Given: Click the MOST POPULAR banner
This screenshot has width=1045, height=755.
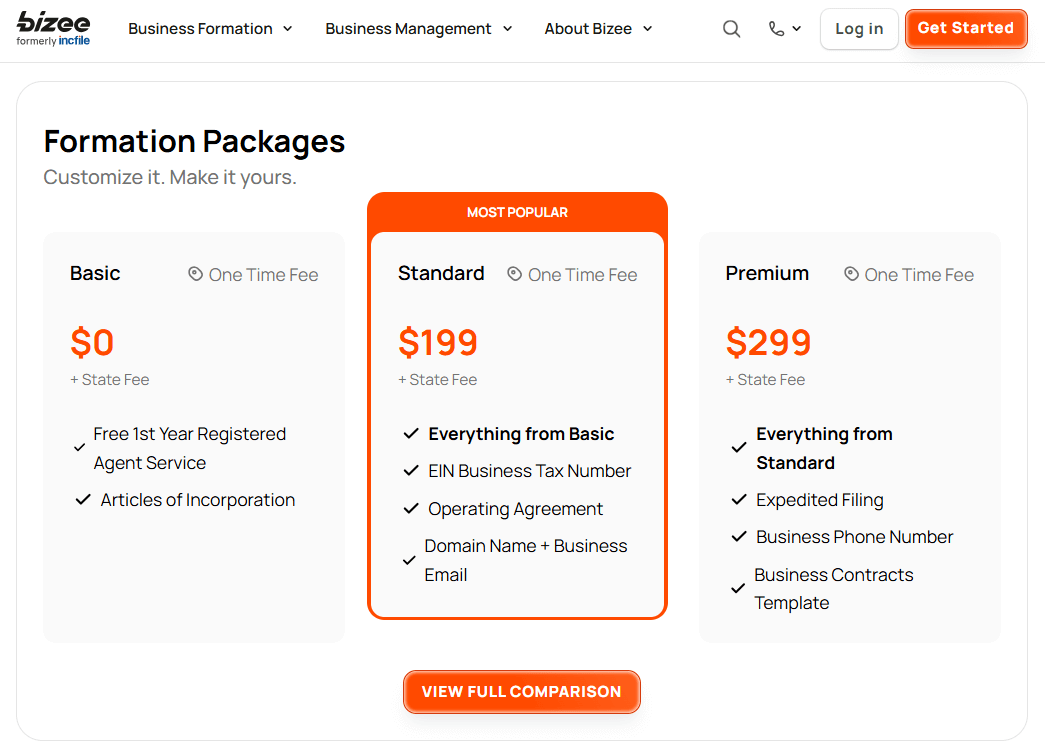Looking at the screenshot, I should [x=517, y=212].
